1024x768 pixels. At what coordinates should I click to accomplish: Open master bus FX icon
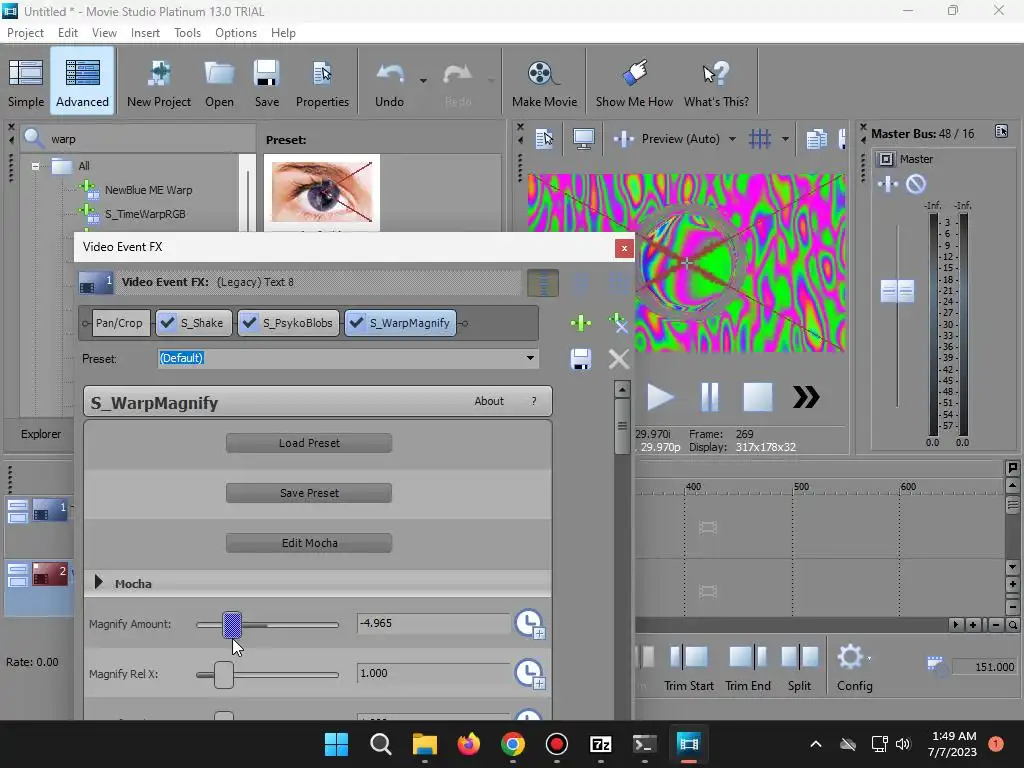(x=888, y=184)
